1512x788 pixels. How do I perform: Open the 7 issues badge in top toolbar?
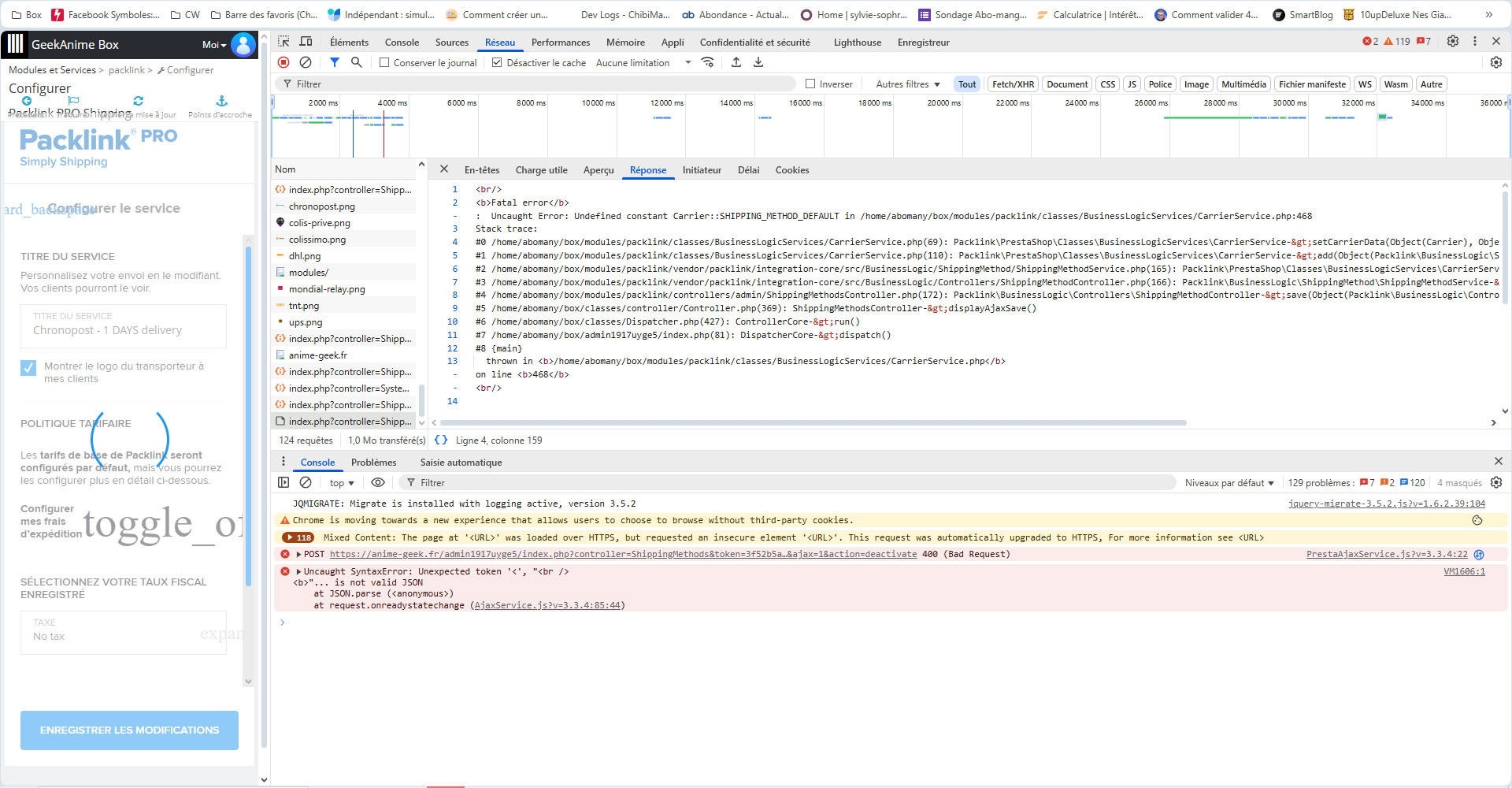coord(1424,41)
